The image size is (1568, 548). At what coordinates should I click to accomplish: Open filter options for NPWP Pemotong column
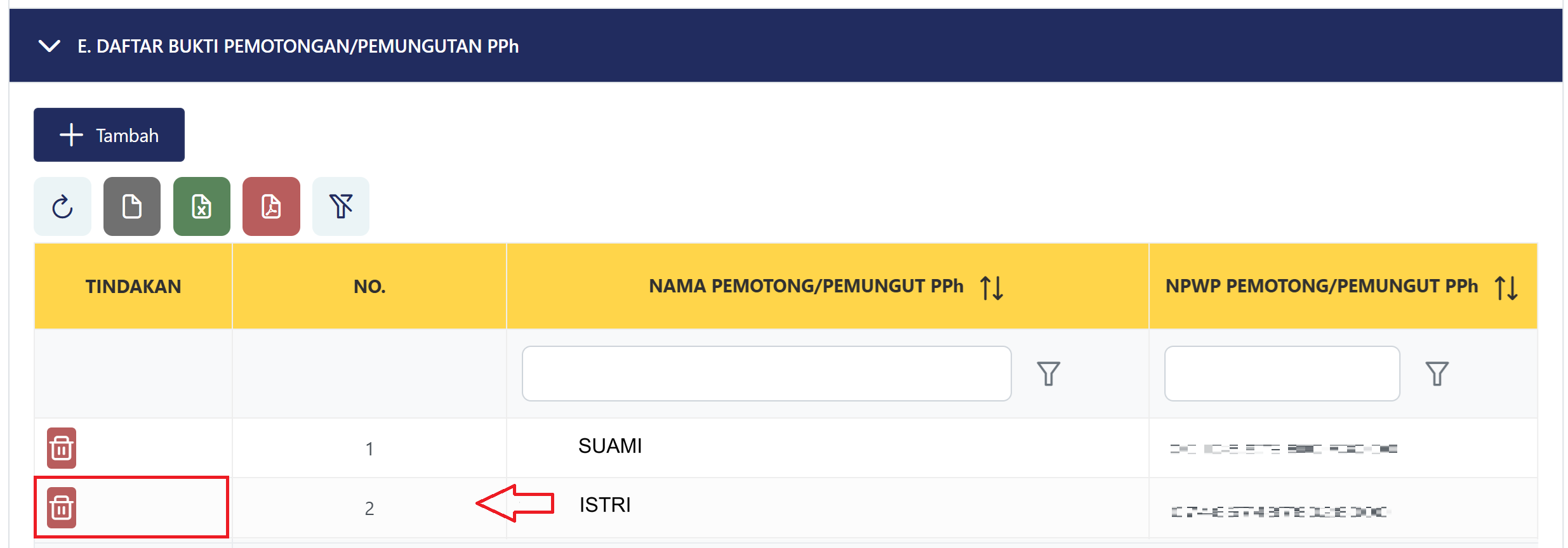point(1437,374)
